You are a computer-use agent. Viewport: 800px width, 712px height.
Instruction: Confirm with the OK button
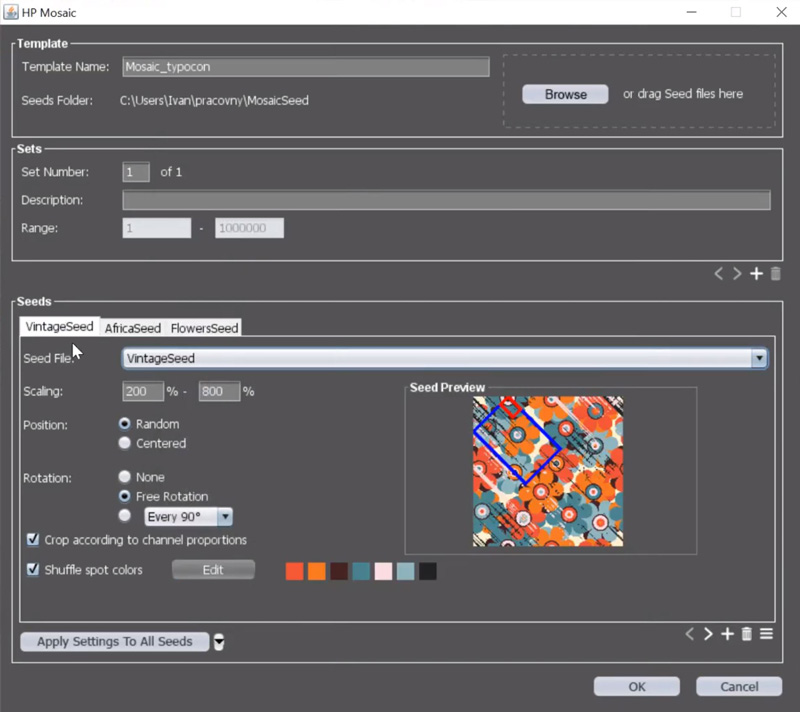click(637, 686)
